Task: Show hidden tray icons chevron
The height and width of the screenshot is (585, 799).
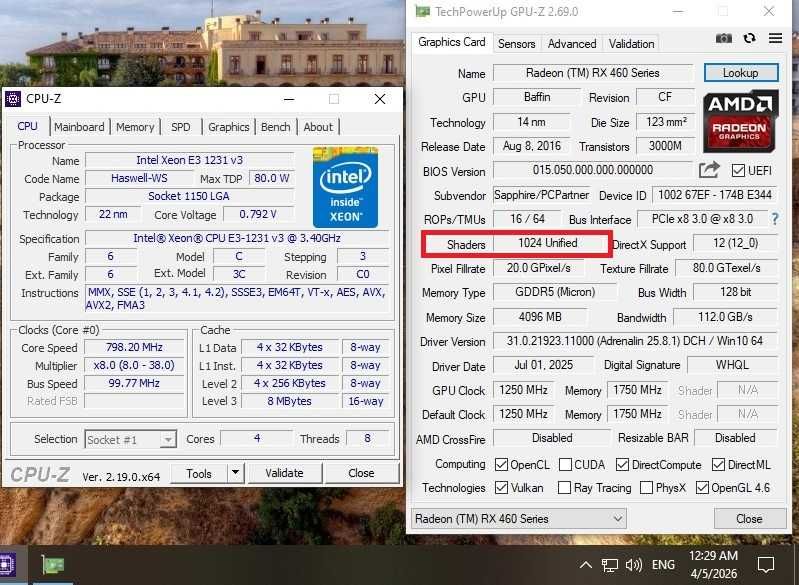Action: [586, 565]
